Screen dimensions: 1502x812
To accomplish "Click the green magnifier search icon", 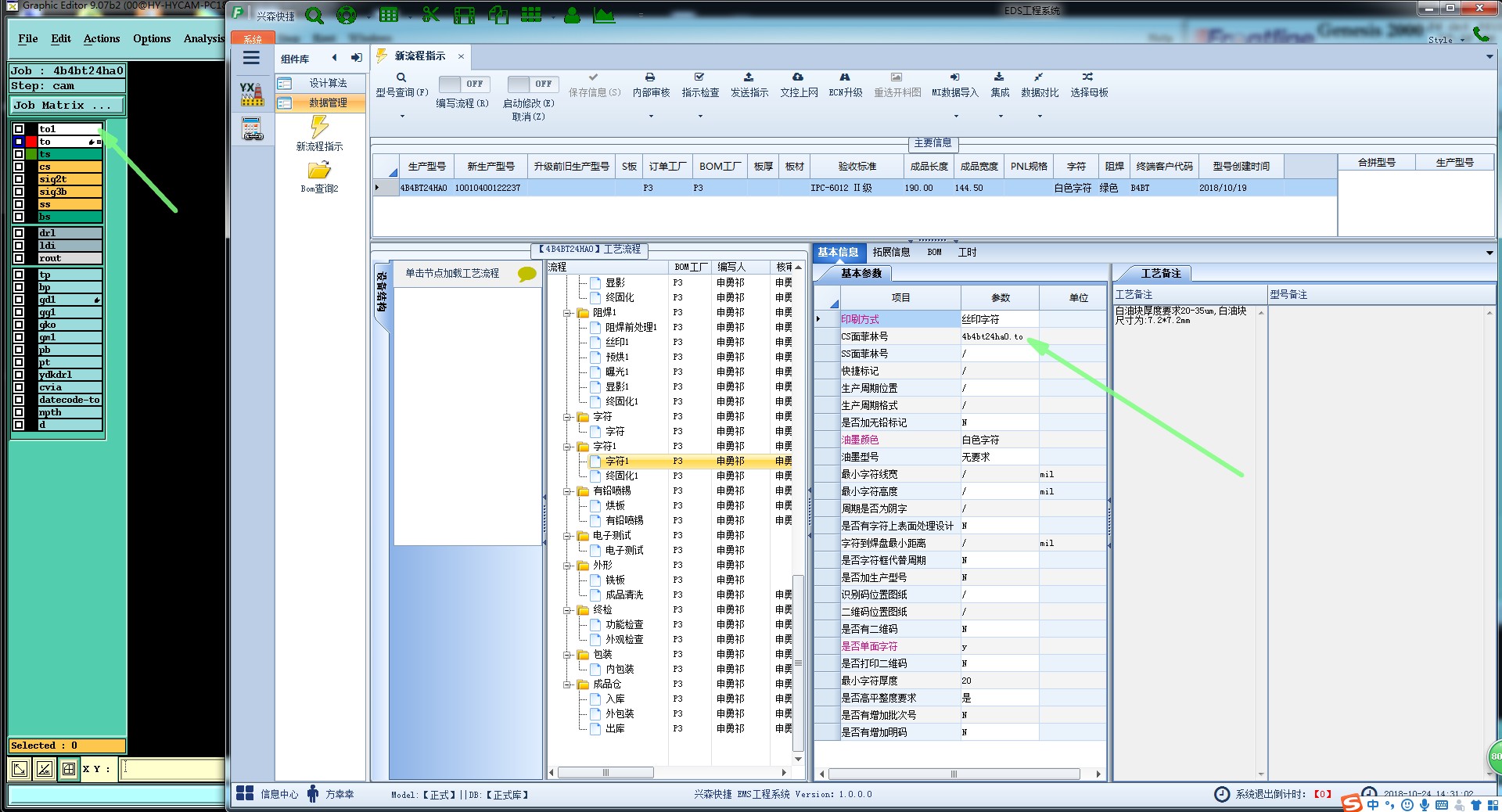I will pyautogui.click(x=314, y=16).
